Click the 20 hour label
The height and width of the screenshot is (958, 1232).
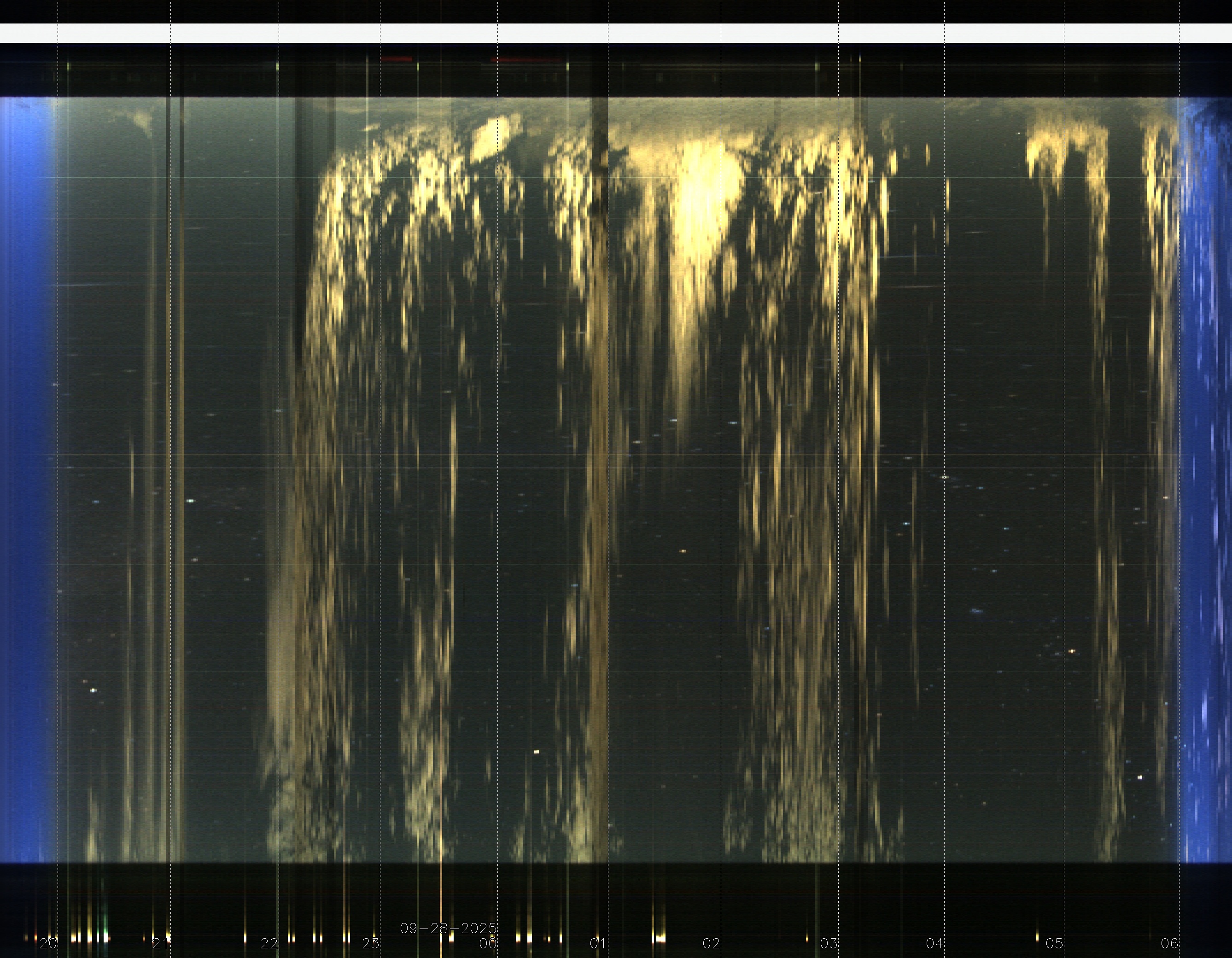[x=48, y=943]
